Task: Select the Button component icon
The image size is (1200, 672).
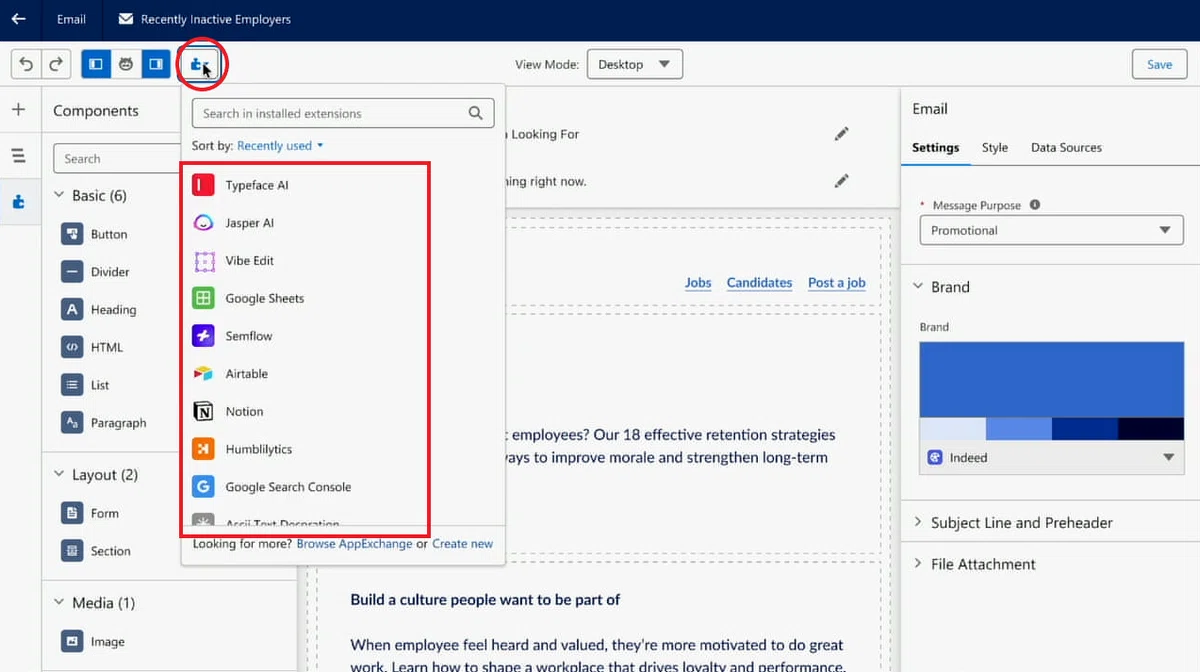Action: (x=71, y=234)
